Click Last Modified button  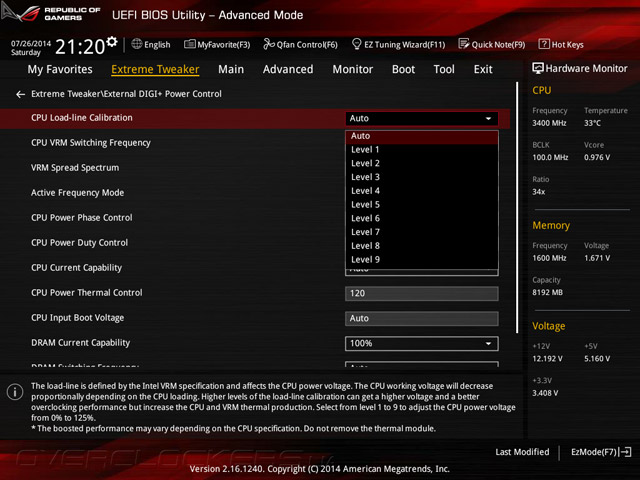(522, 452)
